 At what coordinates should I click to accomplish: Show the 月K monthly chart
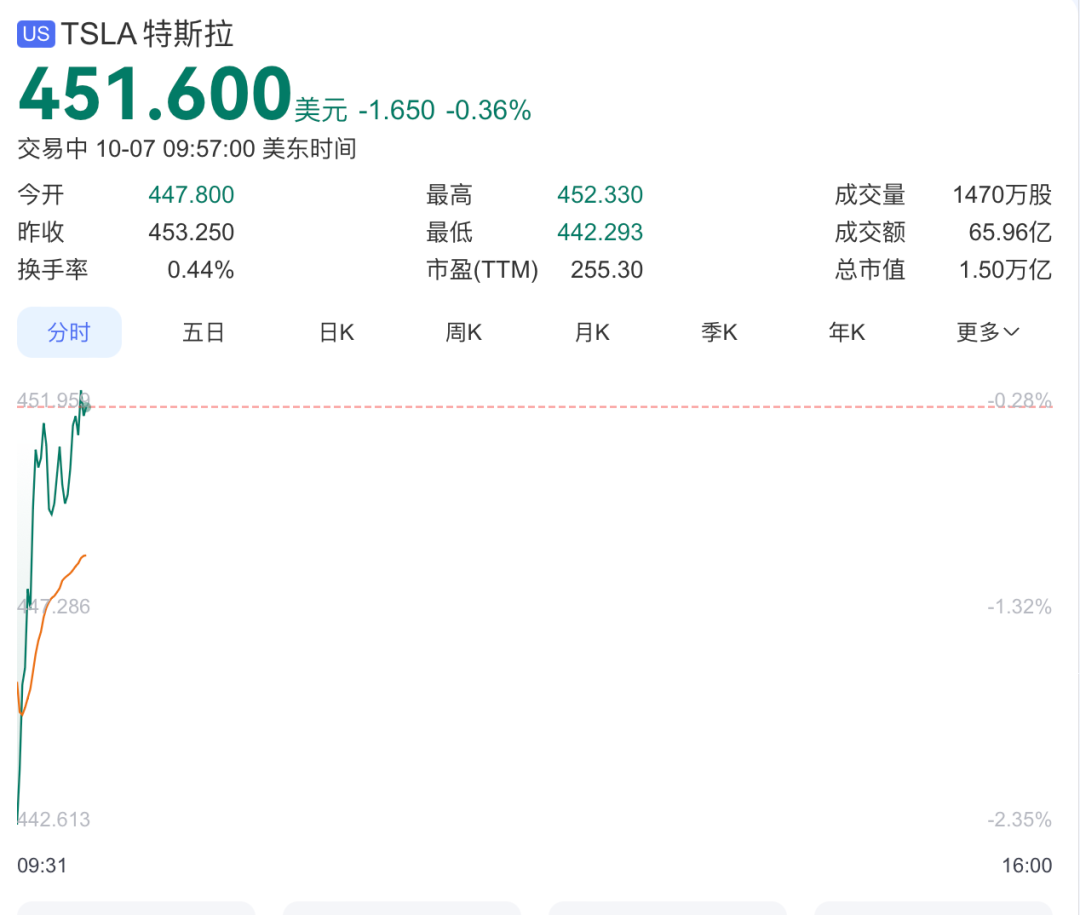pos(591,333)
